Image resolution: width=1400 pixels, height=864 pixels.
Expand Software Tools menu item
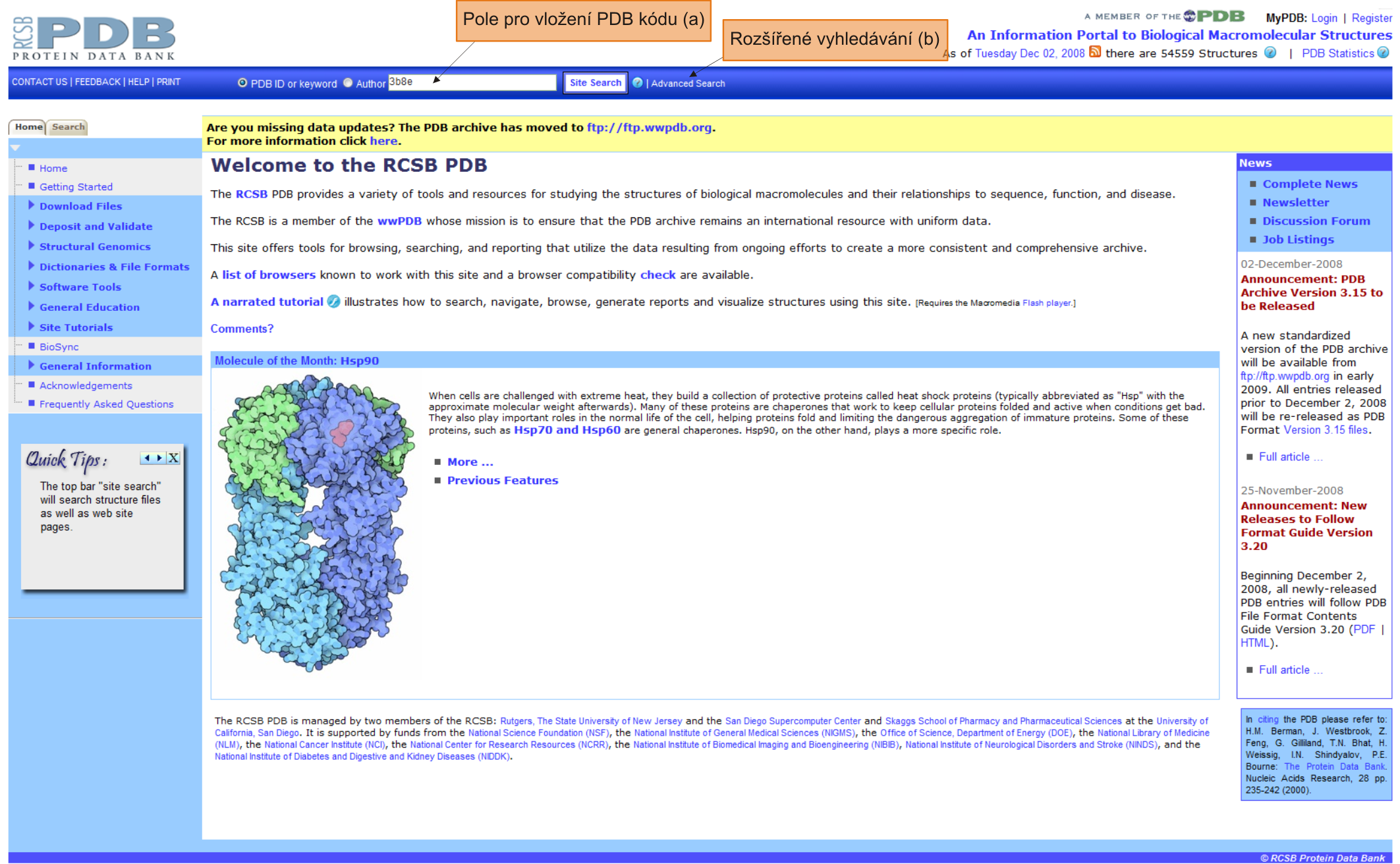pyautogui.click(x=80, y=287)
